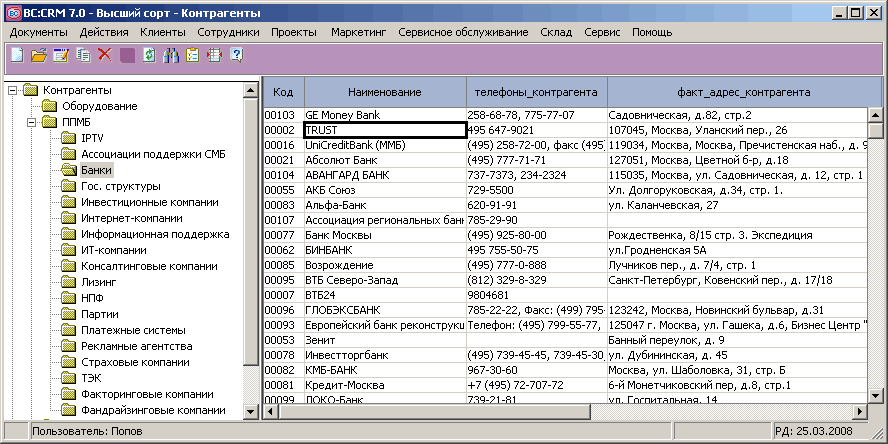Click address cell Банный переулок, д. 9
The width and height of the screenshot is (888, 444).
pyautogui.click(x=737, y=340)
